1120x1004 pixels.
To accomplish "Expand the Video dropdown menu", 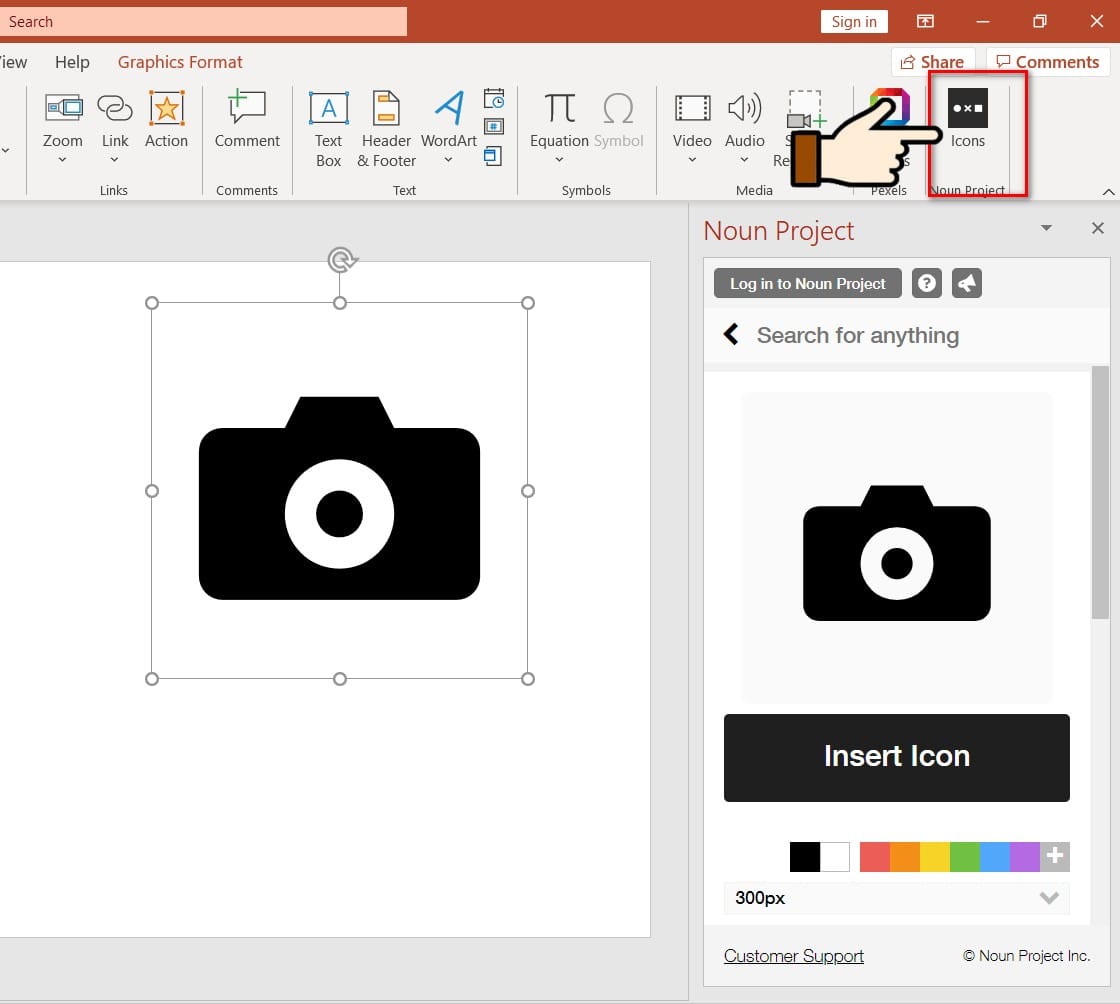I will 692,160.
